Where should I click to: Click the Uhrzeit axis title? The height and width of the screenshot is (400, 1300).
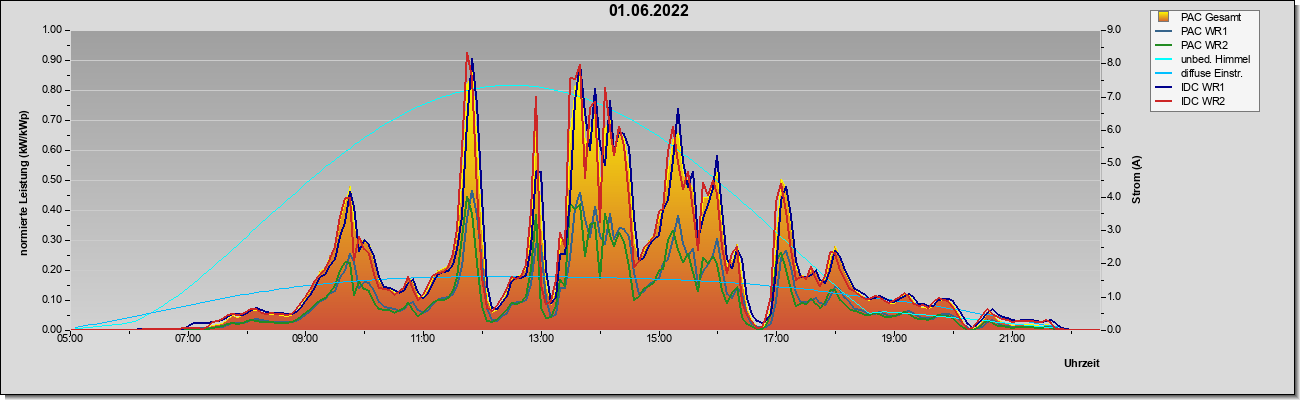[1081, 364]
